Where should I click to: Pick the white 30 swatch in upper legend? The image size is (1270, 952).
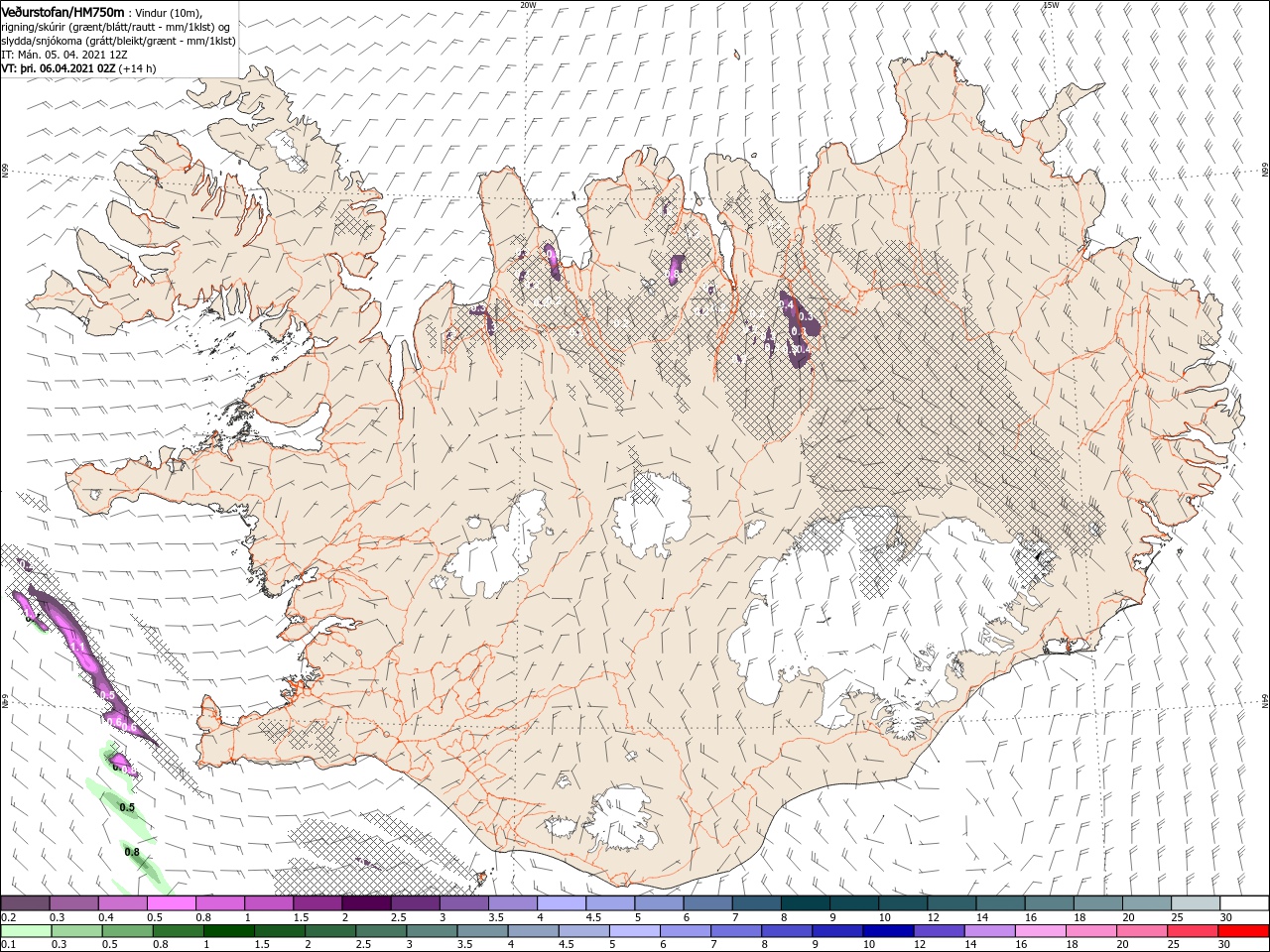pyautogui.click(x=1244, y=903)
